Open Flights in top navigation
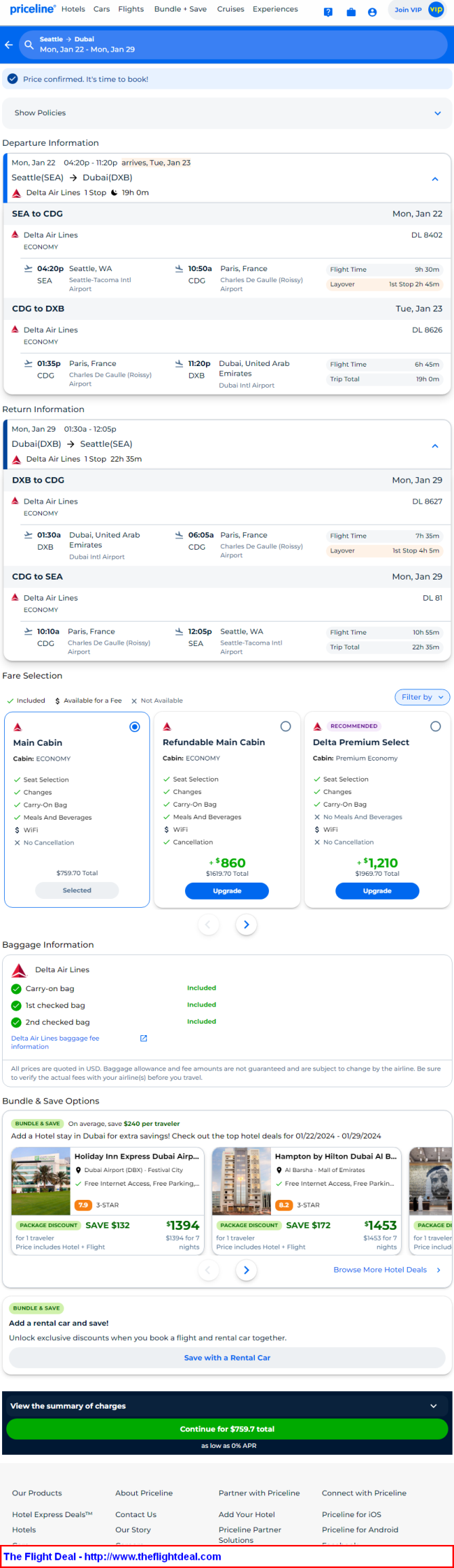Image resolution: width=454 pixels, height=1568 pixels. 131,9
